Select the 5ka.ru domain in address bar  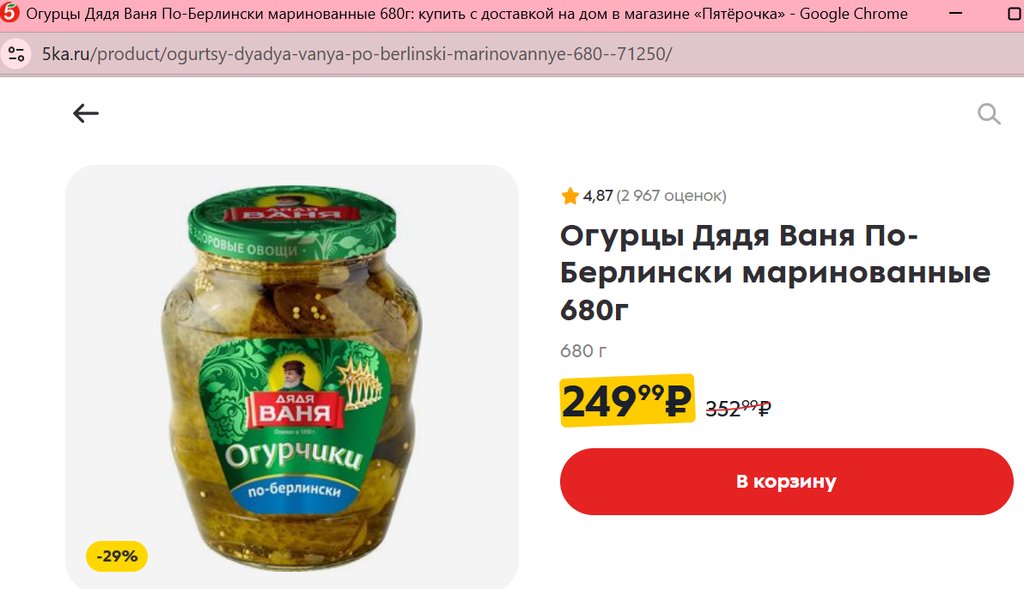click(66, 54)
